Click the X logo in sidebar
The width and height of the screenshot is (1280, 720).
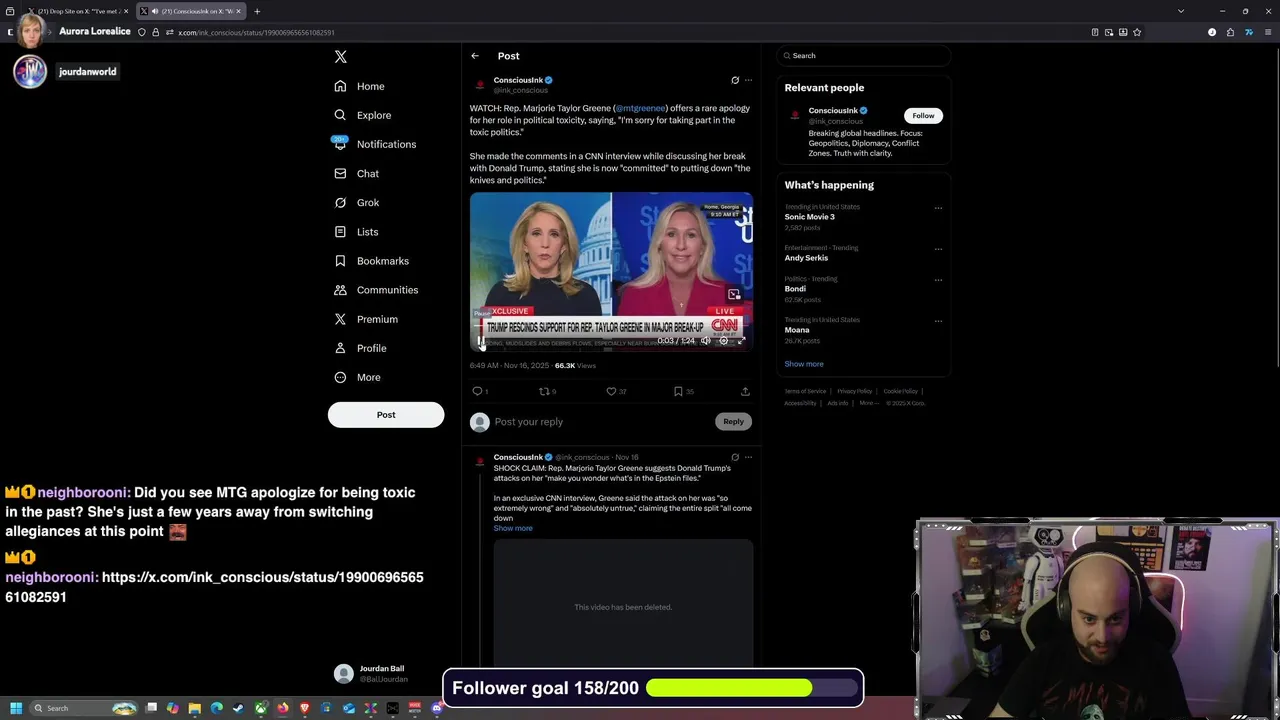341,57
